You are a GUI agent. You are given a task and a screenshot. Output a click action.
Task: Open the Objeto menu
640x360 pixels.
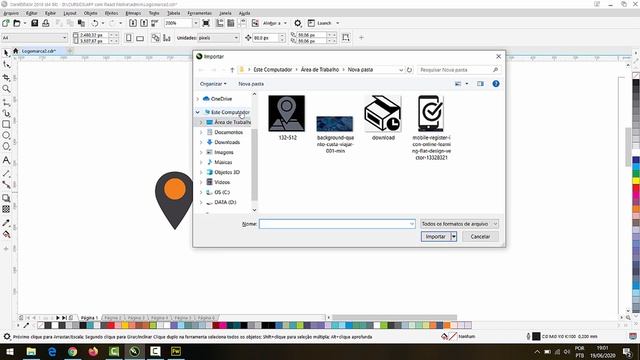[91, 13]
